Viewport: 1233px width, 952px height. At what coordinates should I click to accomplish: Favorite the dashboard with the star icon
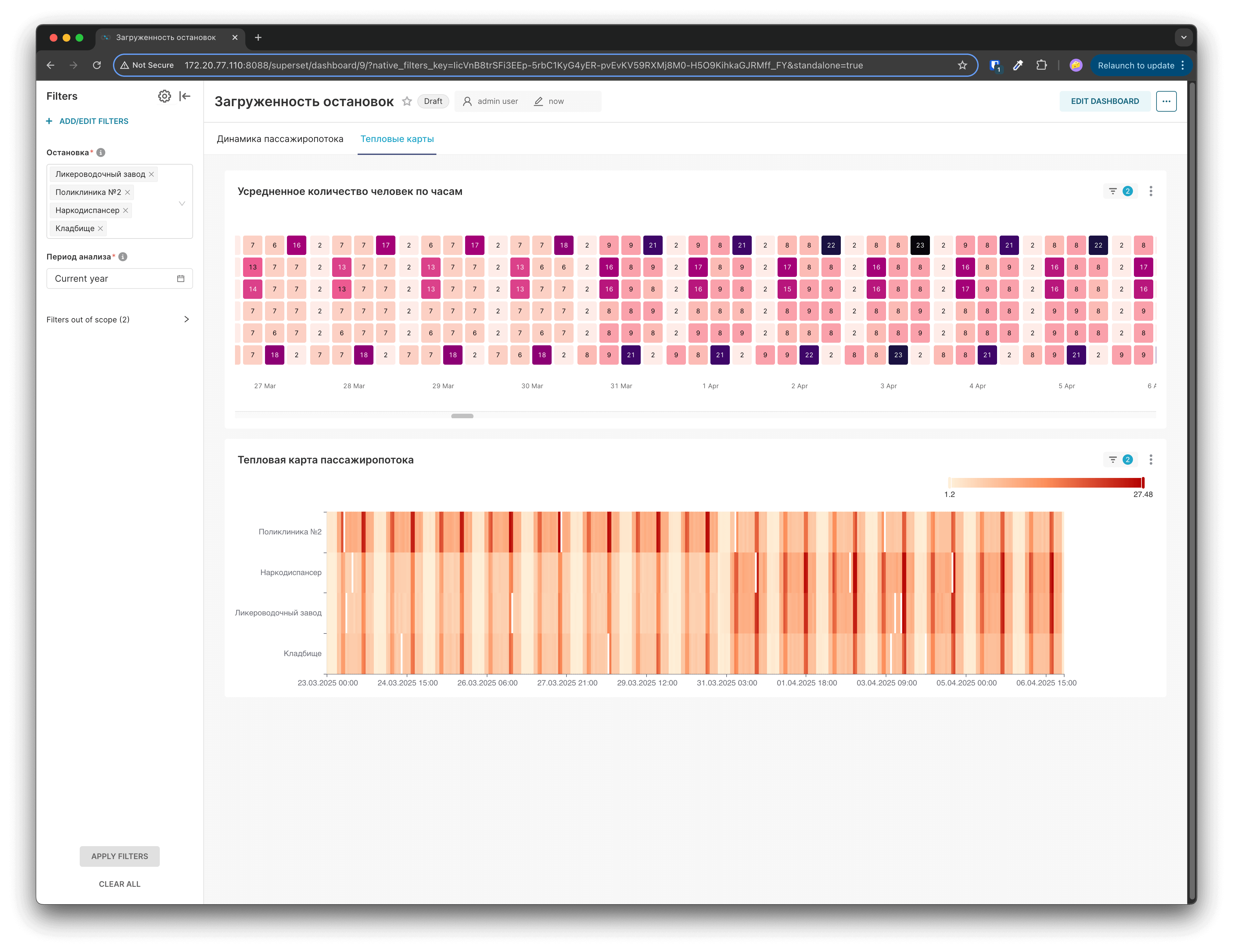(406, 101)
